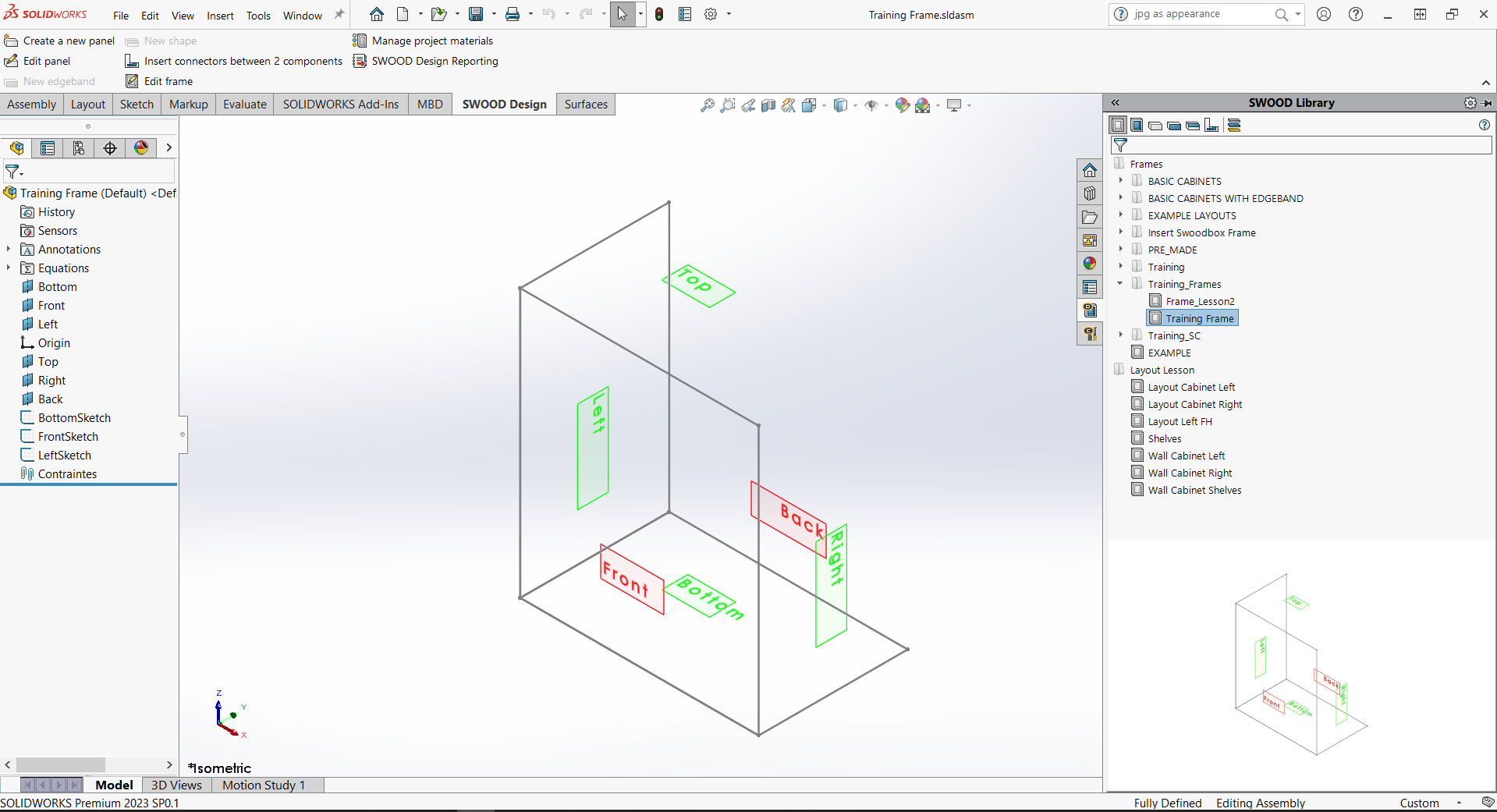Click Edit panel button
The width and height of the screenshot is (1497, 812).
tap(37, 61)
